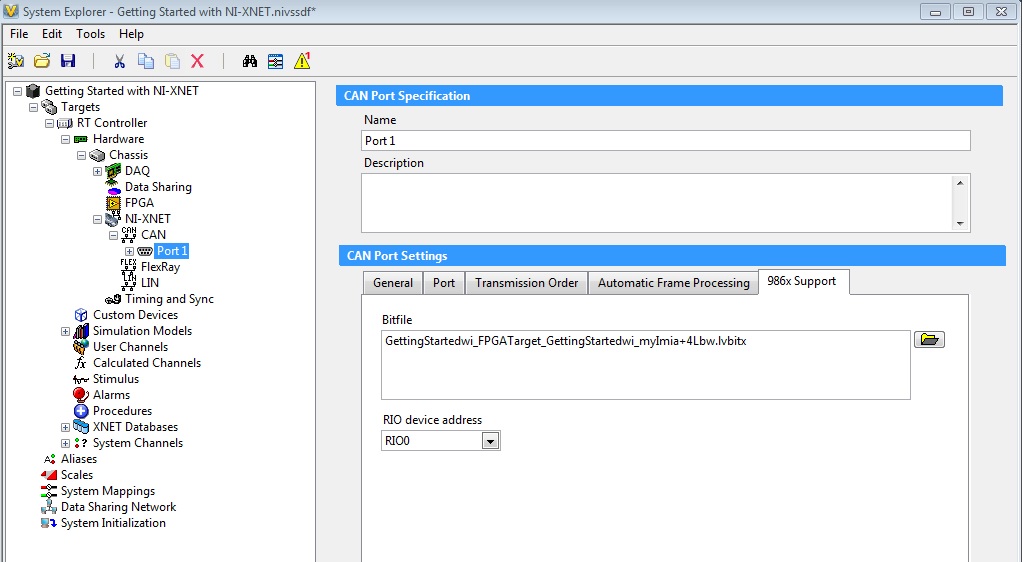Collapse the RT Controller node
This screenshot has width=1023, height=562.
[x=50, y=123]
